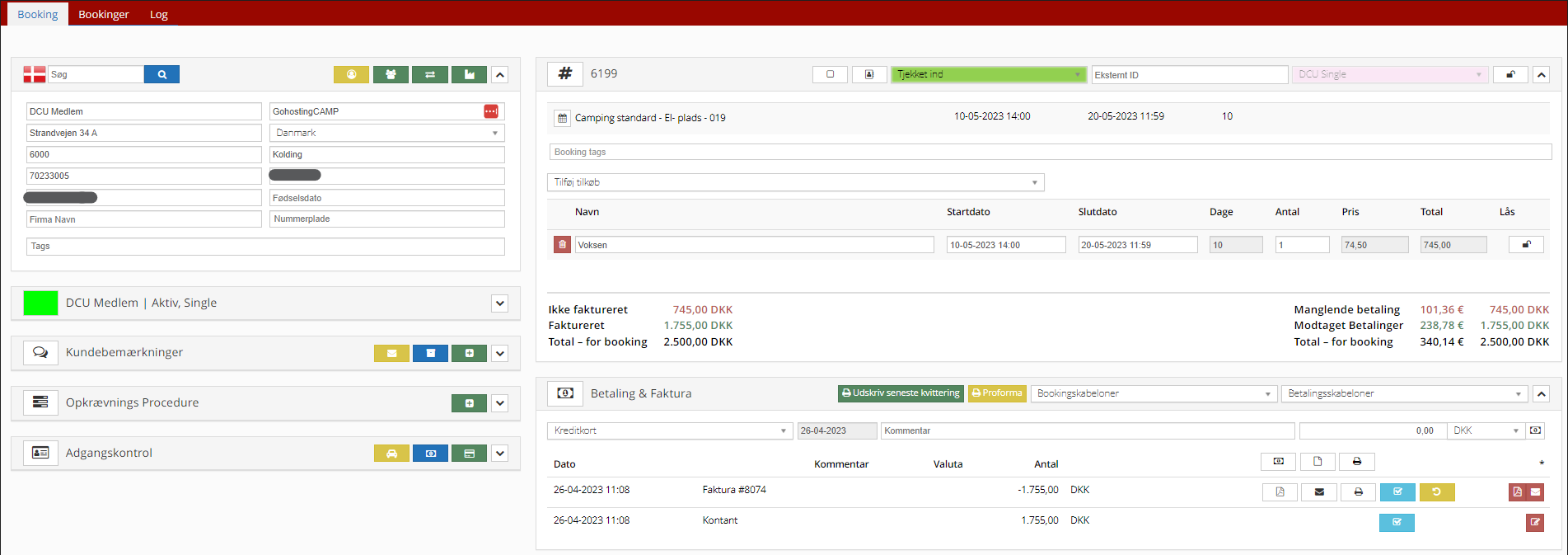
Task: Click the blue customer search button
Action: pos(161,74)
